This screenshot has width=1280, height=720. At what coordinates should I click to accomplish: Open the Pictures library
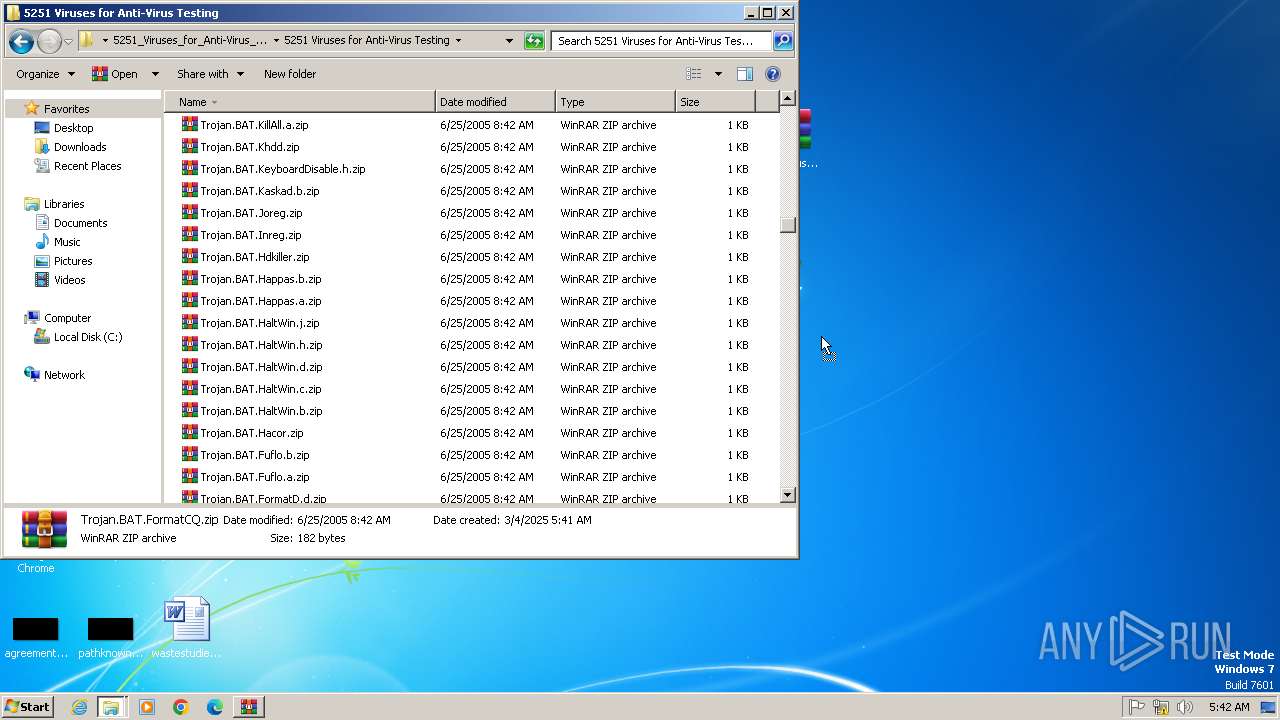(73, 261)
